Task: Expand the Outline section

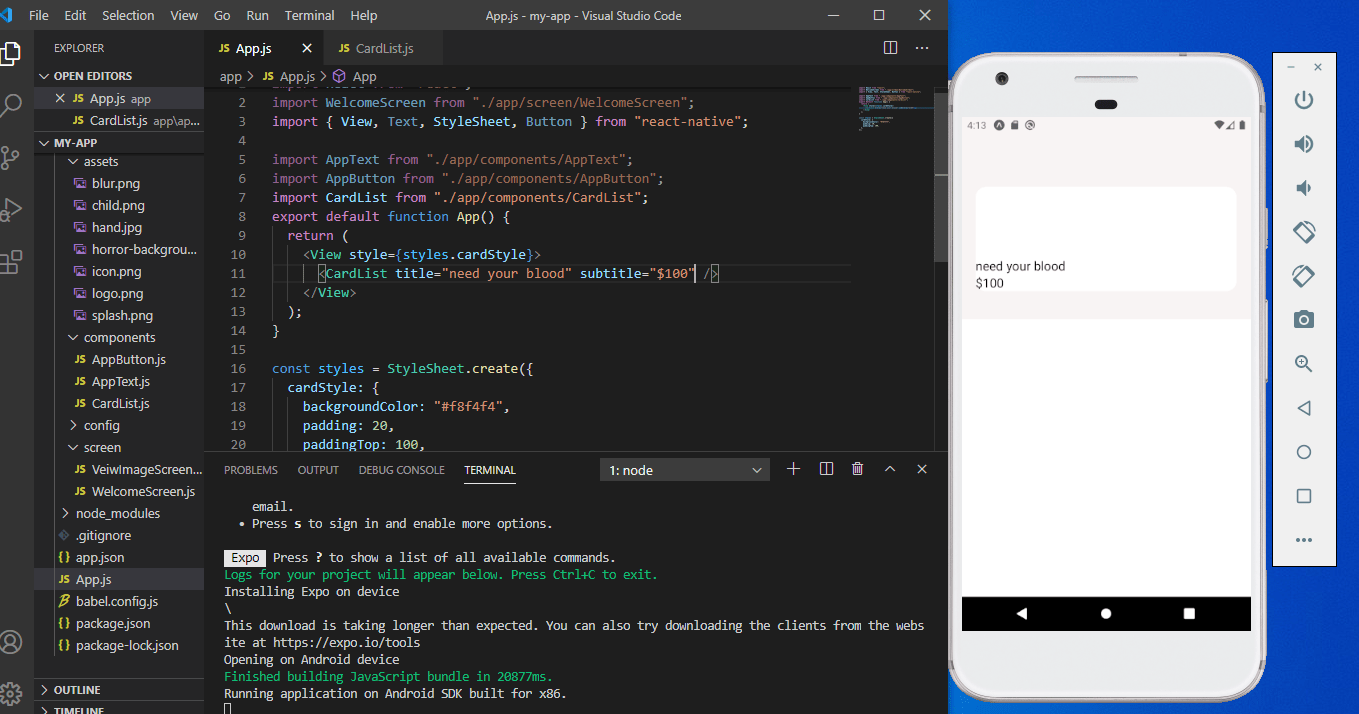Action: [x=119, y=690]
